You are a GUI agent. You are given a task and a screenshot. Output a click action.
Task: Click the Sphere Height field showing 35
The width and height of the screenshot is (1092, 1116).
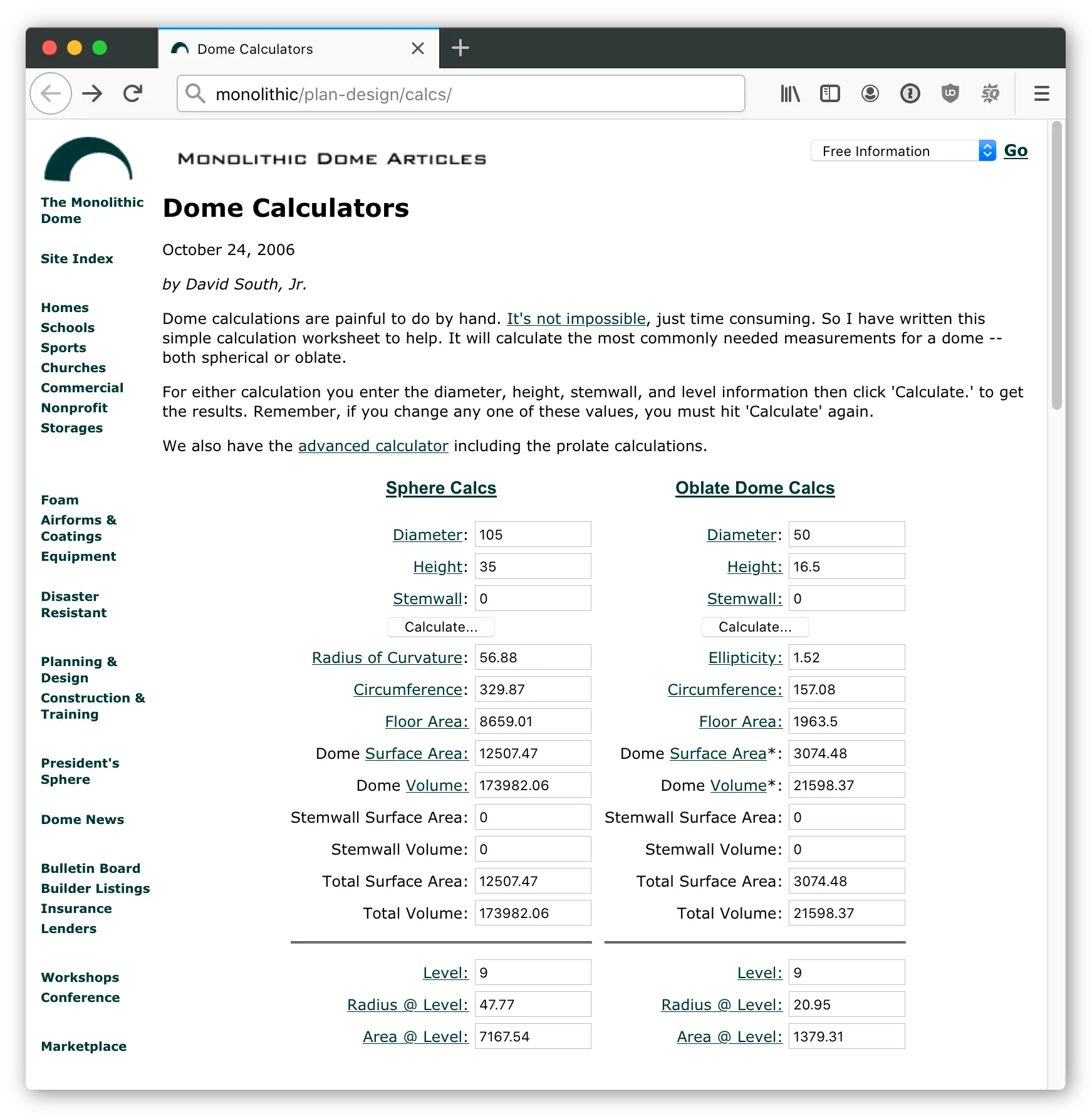click(533, 566)
